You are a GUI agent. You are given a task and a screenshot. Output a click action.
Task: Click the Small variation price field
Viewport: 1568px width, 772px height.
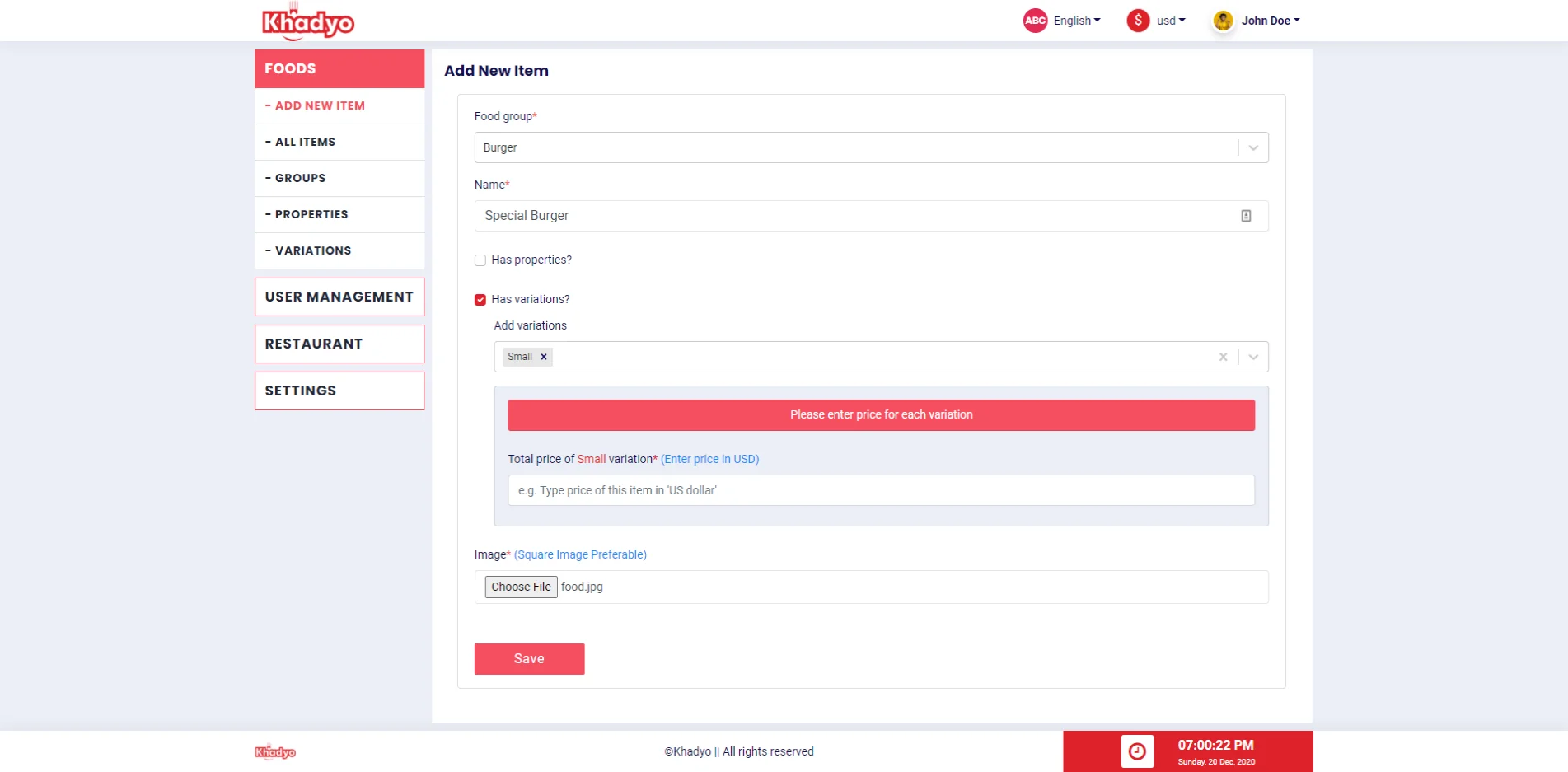(x=881, y=490)
